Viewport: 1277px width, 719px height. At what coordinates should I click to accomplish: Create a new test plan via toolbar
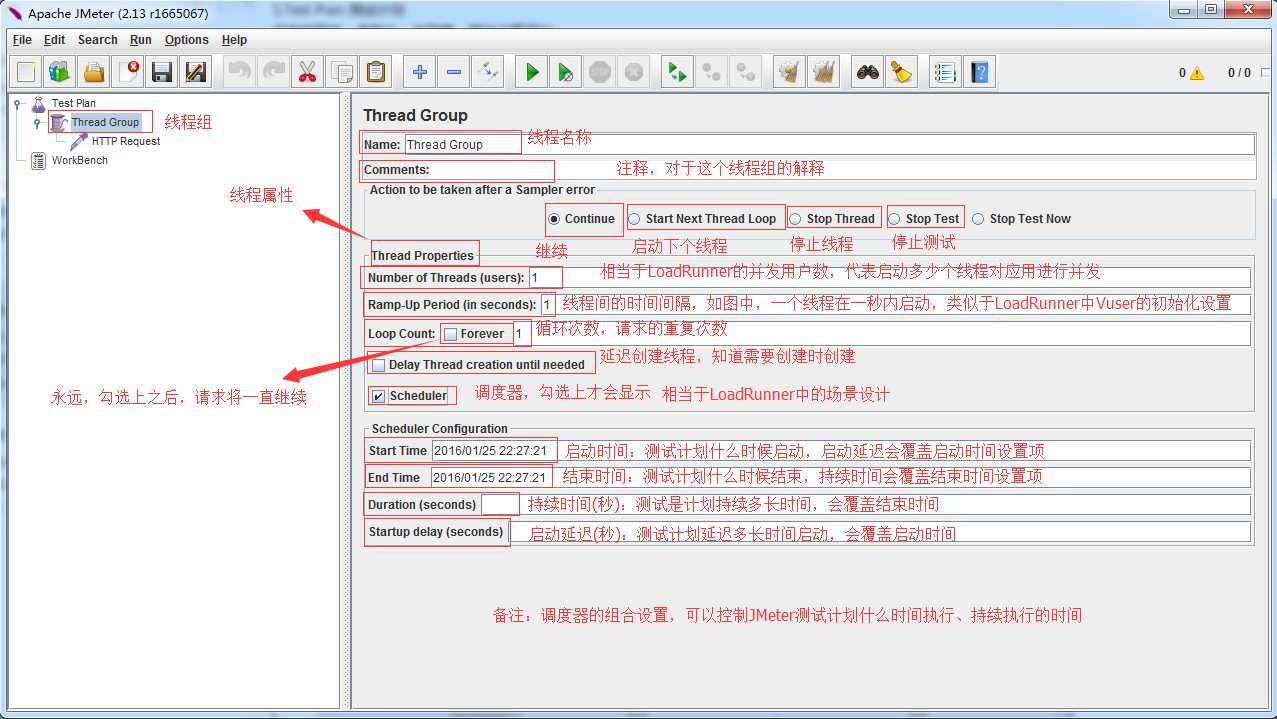[27, 72]
